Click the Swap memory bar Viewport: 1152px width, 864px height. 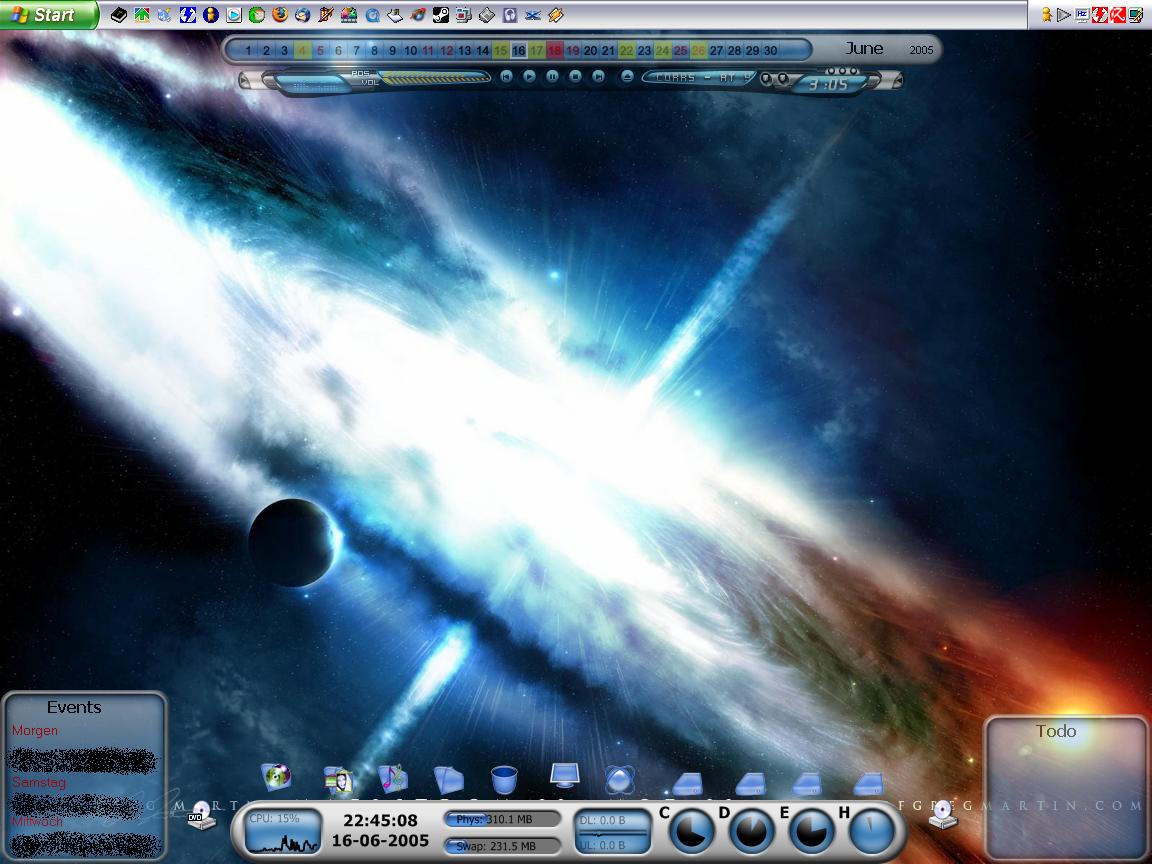click(x=502, y=846)
